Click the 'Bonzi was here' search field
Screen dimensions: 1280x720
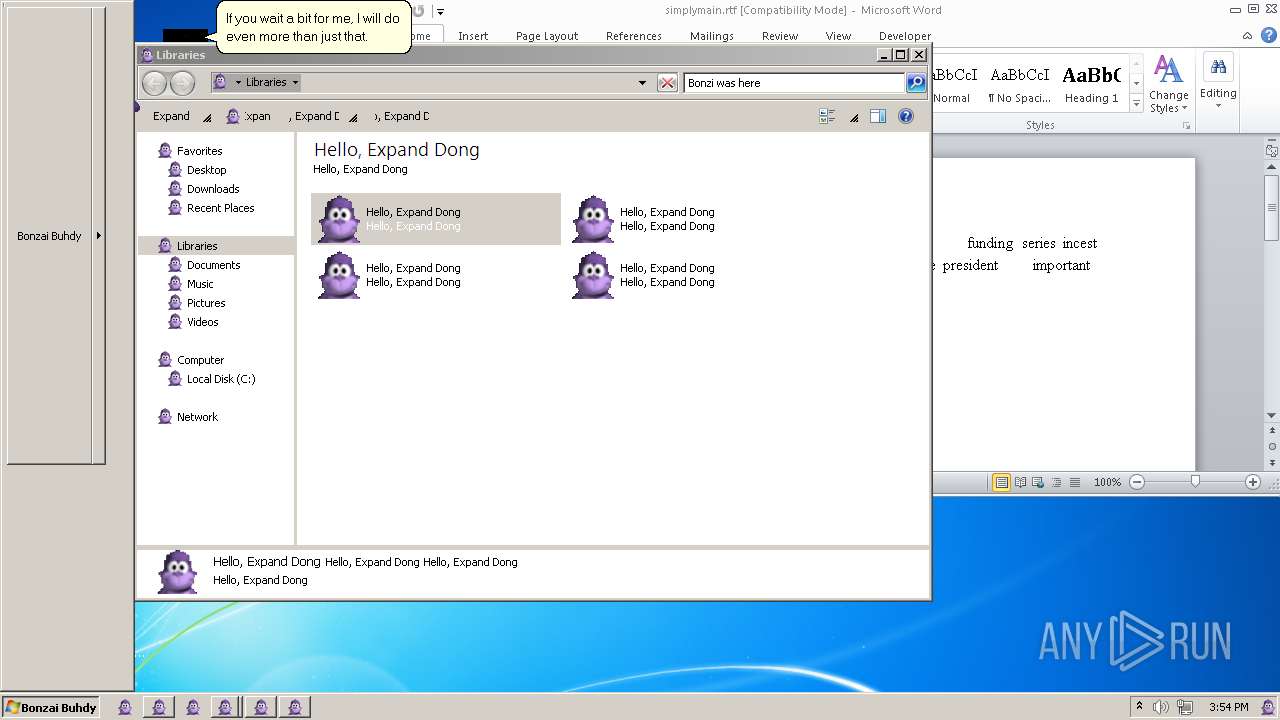[794, 83]
